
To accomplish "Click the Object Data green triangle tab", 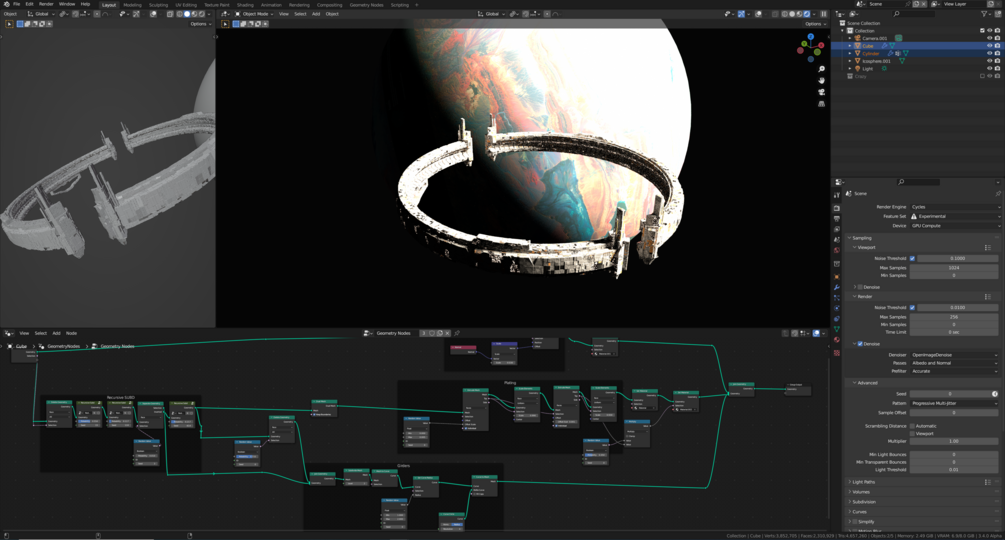I will coord(836,329).
